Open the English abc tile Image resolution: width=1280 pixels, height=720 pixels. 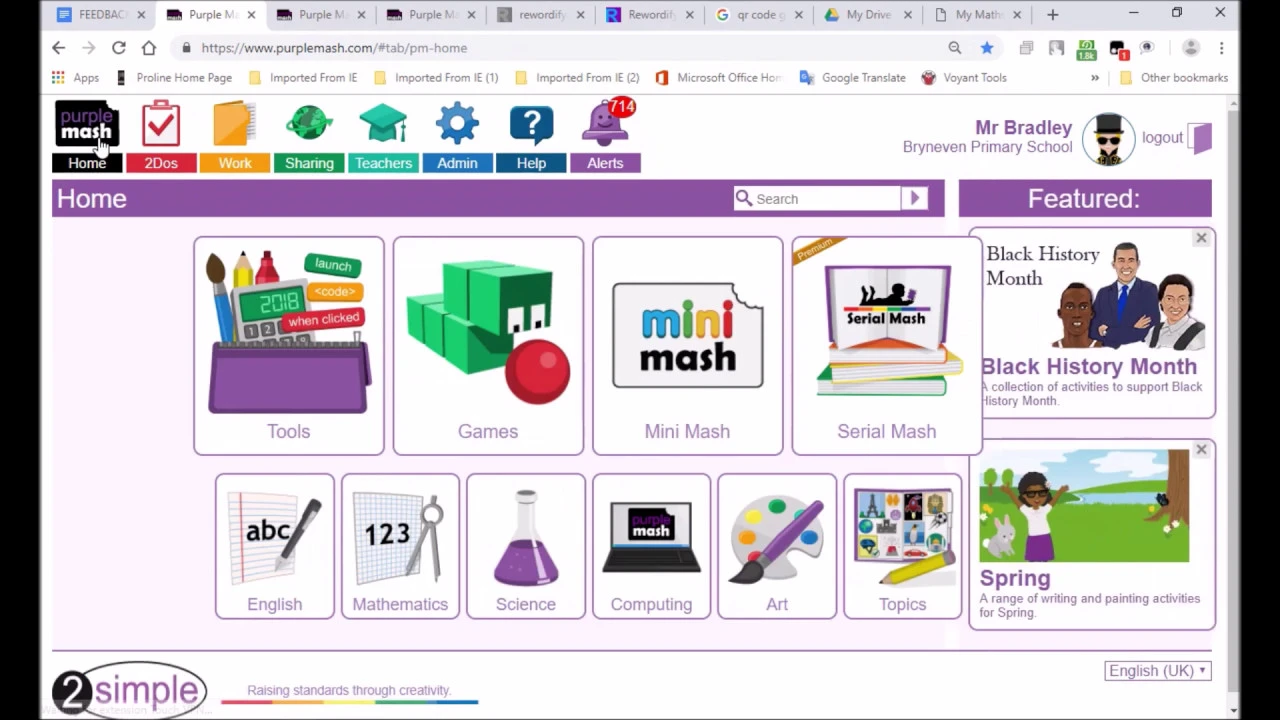274,546
